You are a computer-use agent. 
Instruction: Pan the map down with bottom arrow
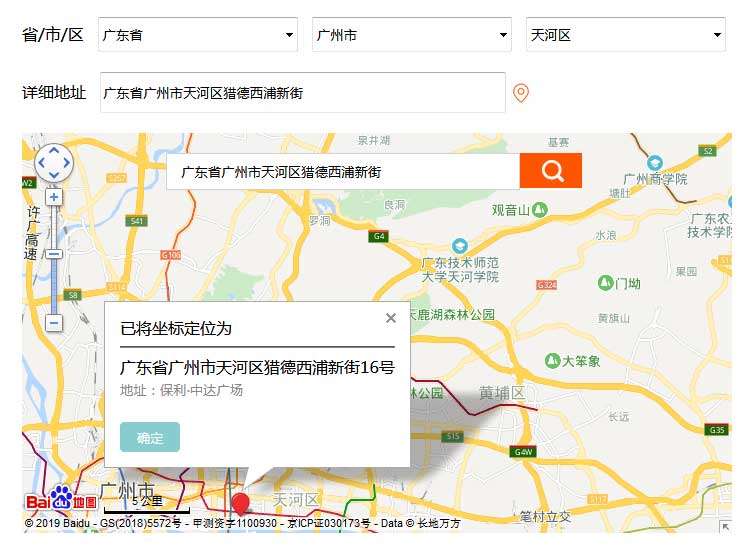pyautogui.click(x=54, y=176)
